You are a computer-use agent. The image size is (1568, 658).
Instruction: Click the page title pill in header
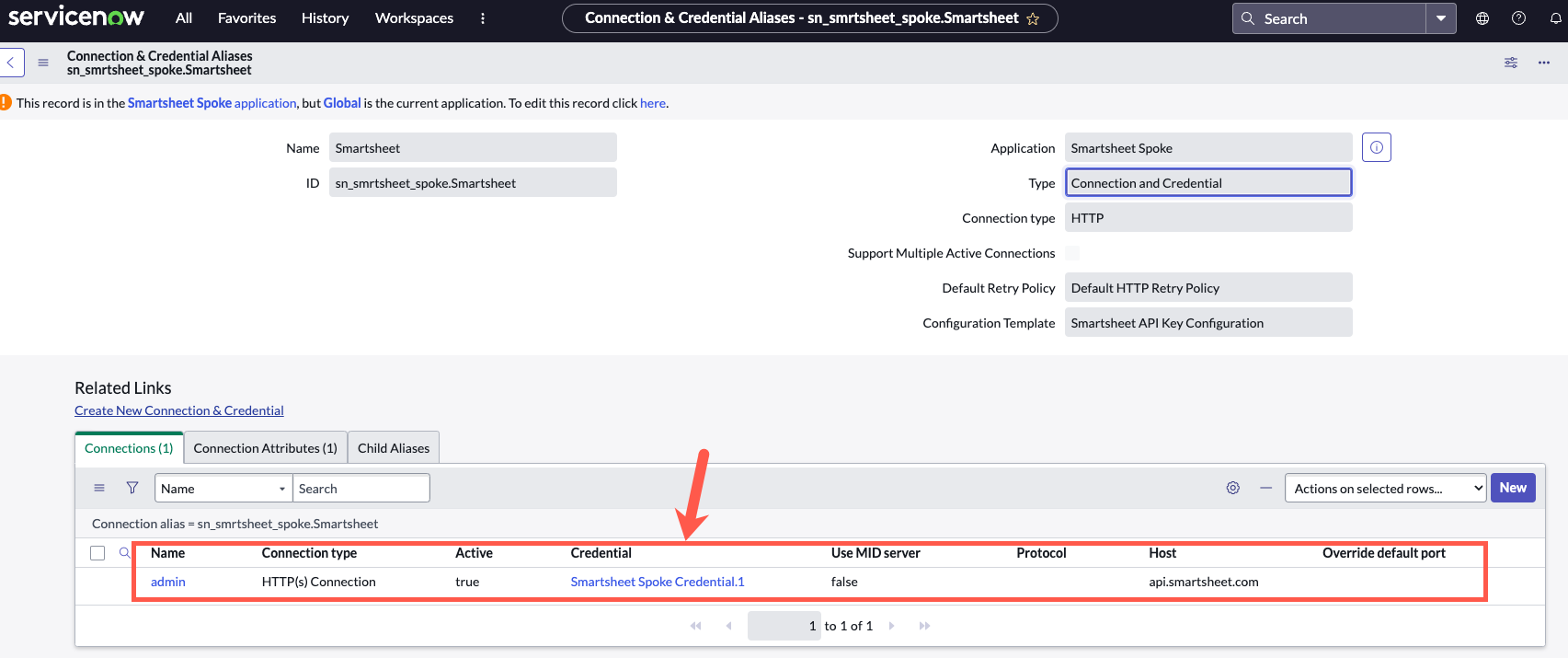click(810, 18)
